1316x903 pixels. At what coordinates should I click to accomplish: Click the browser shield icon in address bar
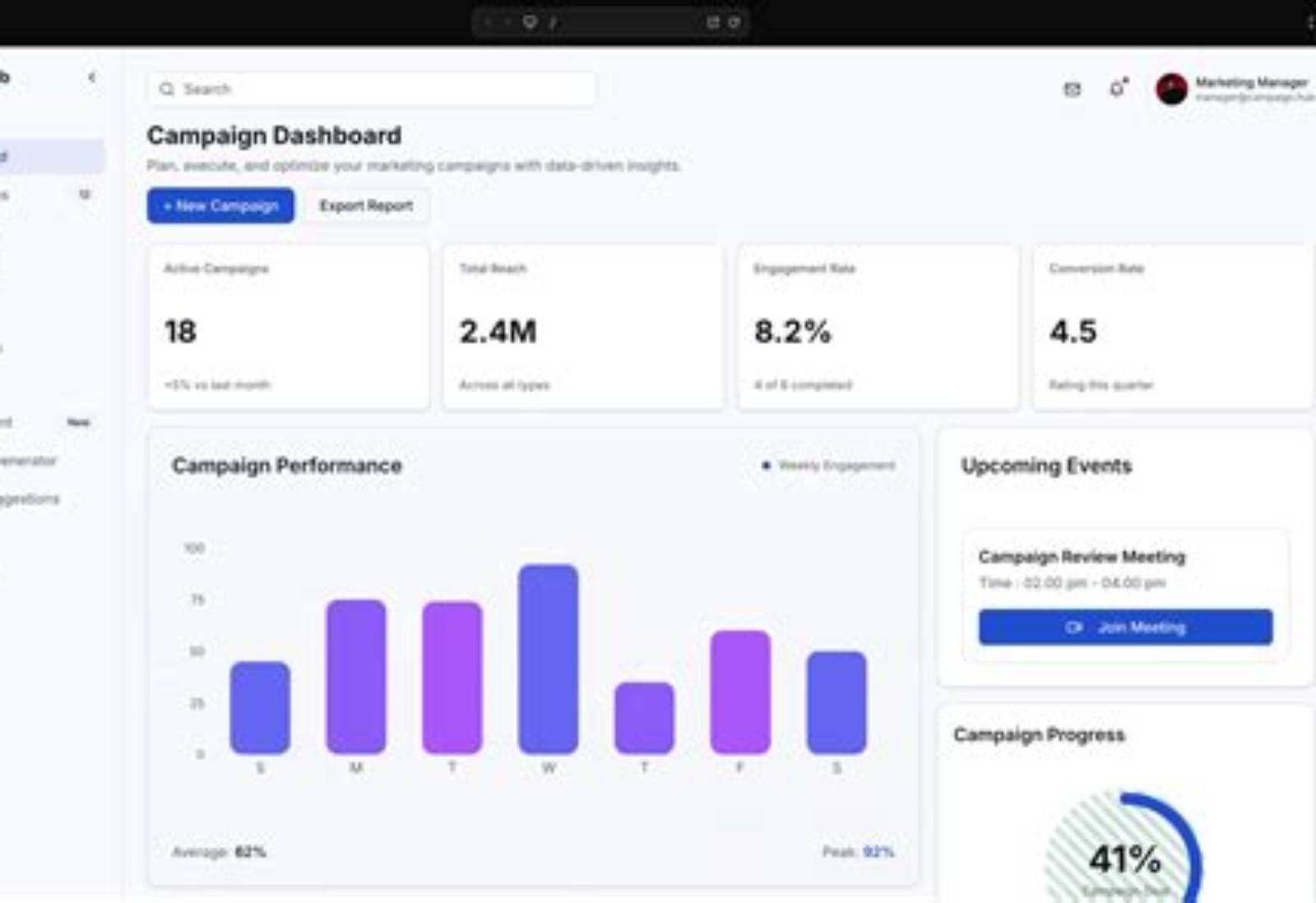tap(530, 22)
